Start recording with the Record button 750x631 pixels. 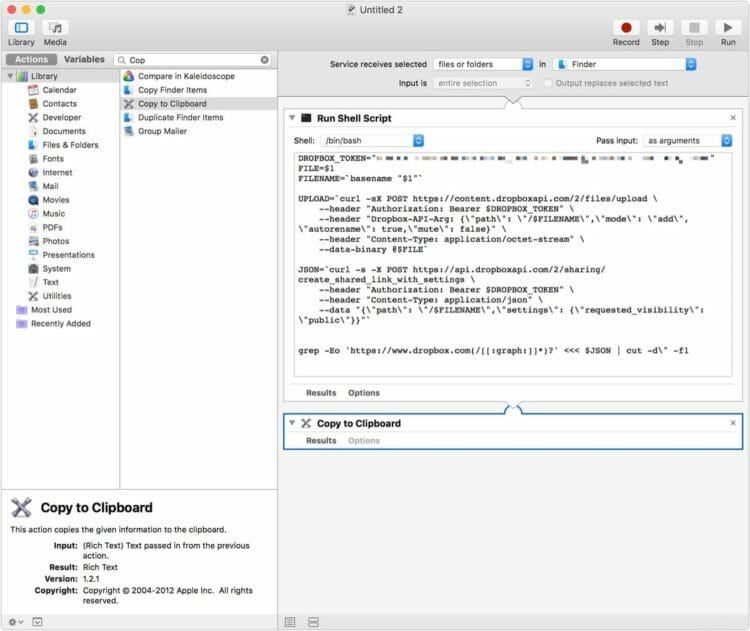pos(626,28)
